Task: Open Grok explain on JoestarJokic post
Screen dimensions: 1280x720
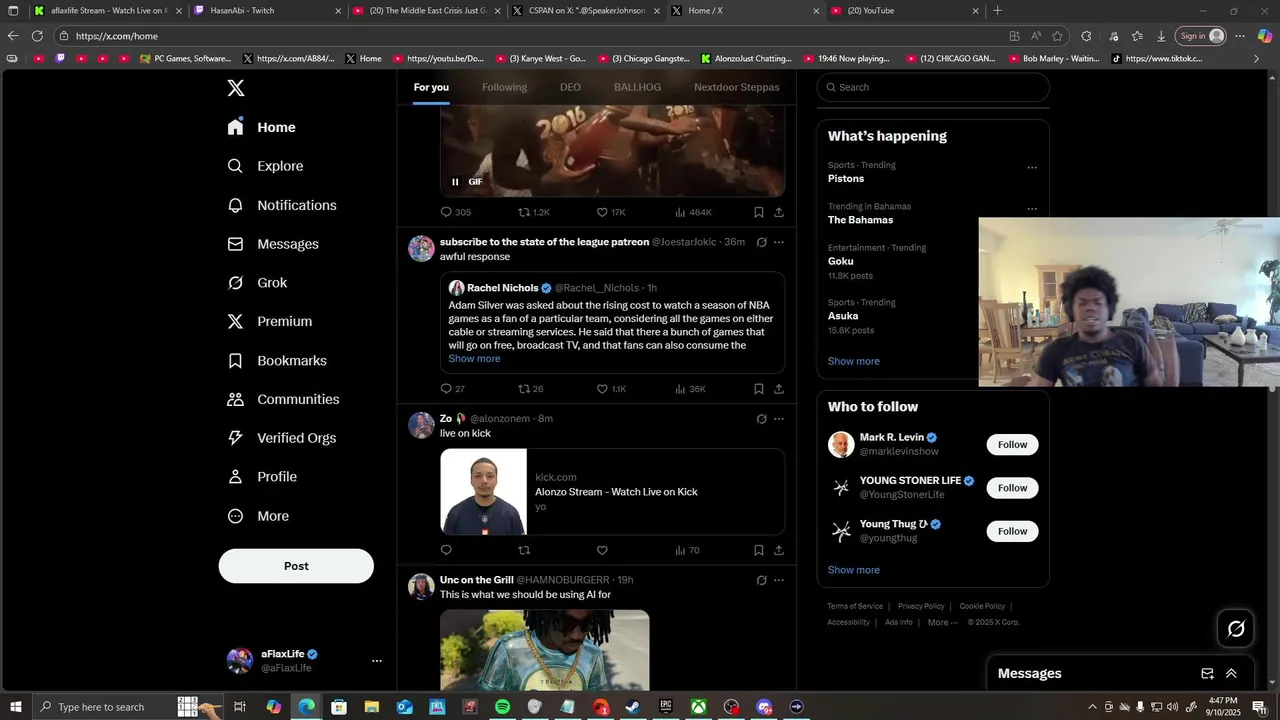Action: [761, 242]
